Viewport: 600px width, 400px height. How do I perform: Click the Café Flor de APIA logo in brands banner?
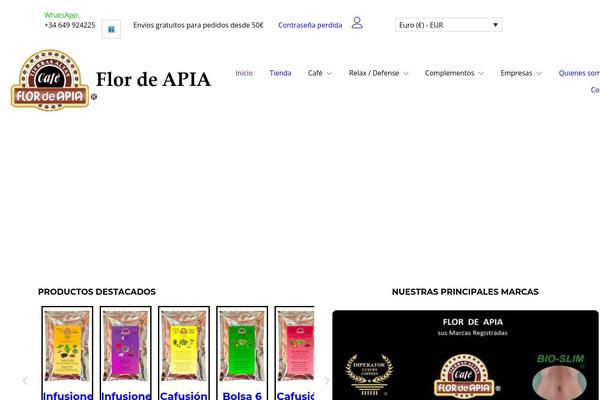coord(465,377)
